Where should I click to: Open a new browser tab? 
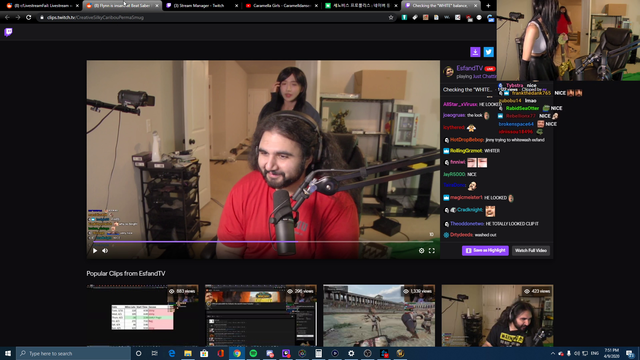pyautogui.click(x=488, y=6)
